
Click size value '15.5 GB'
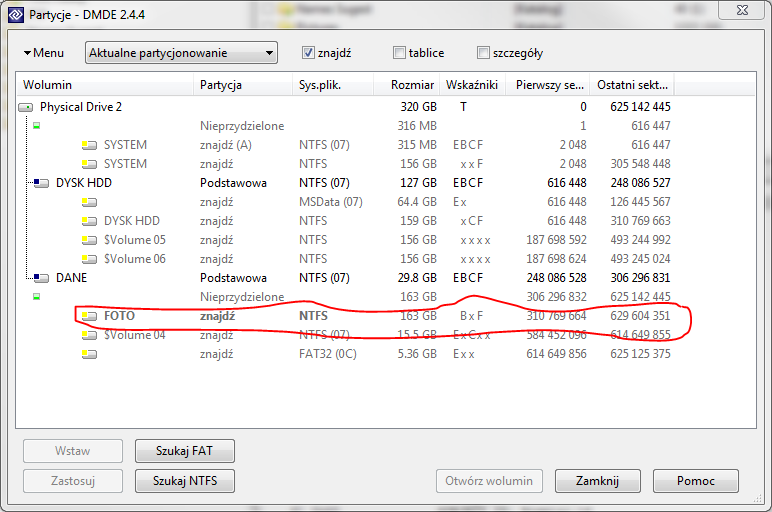(x=417, y=335)
